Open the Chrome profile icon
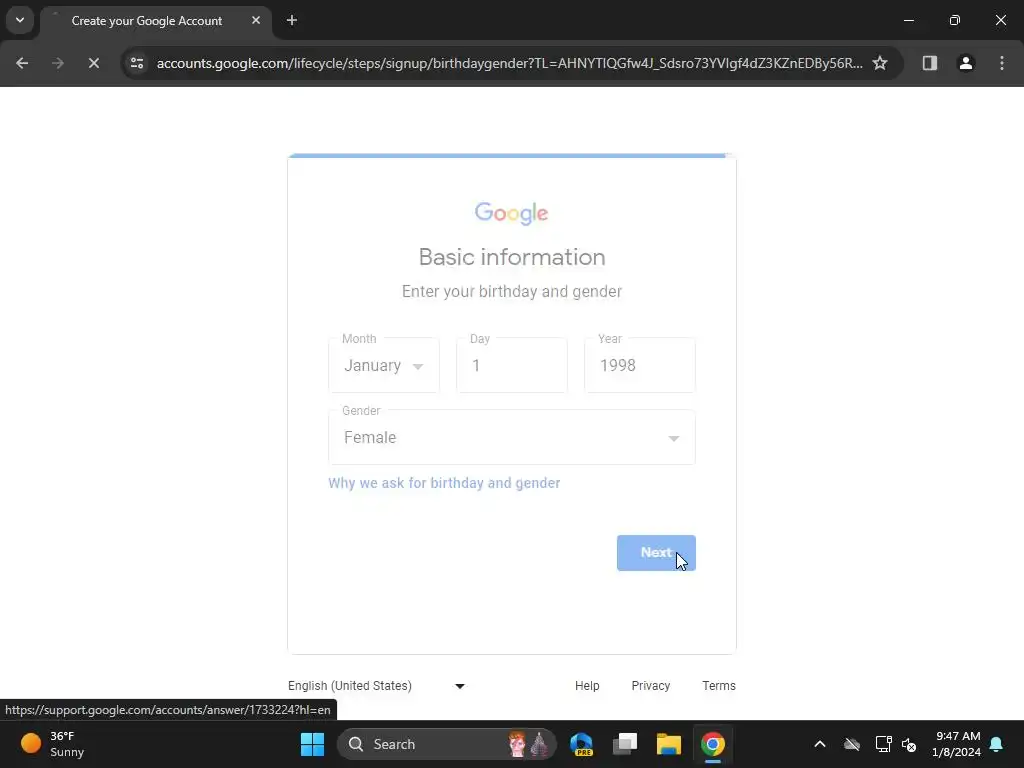Image resolution: width=1024 pixels, height=768 pixels. [x=966, y=63]
